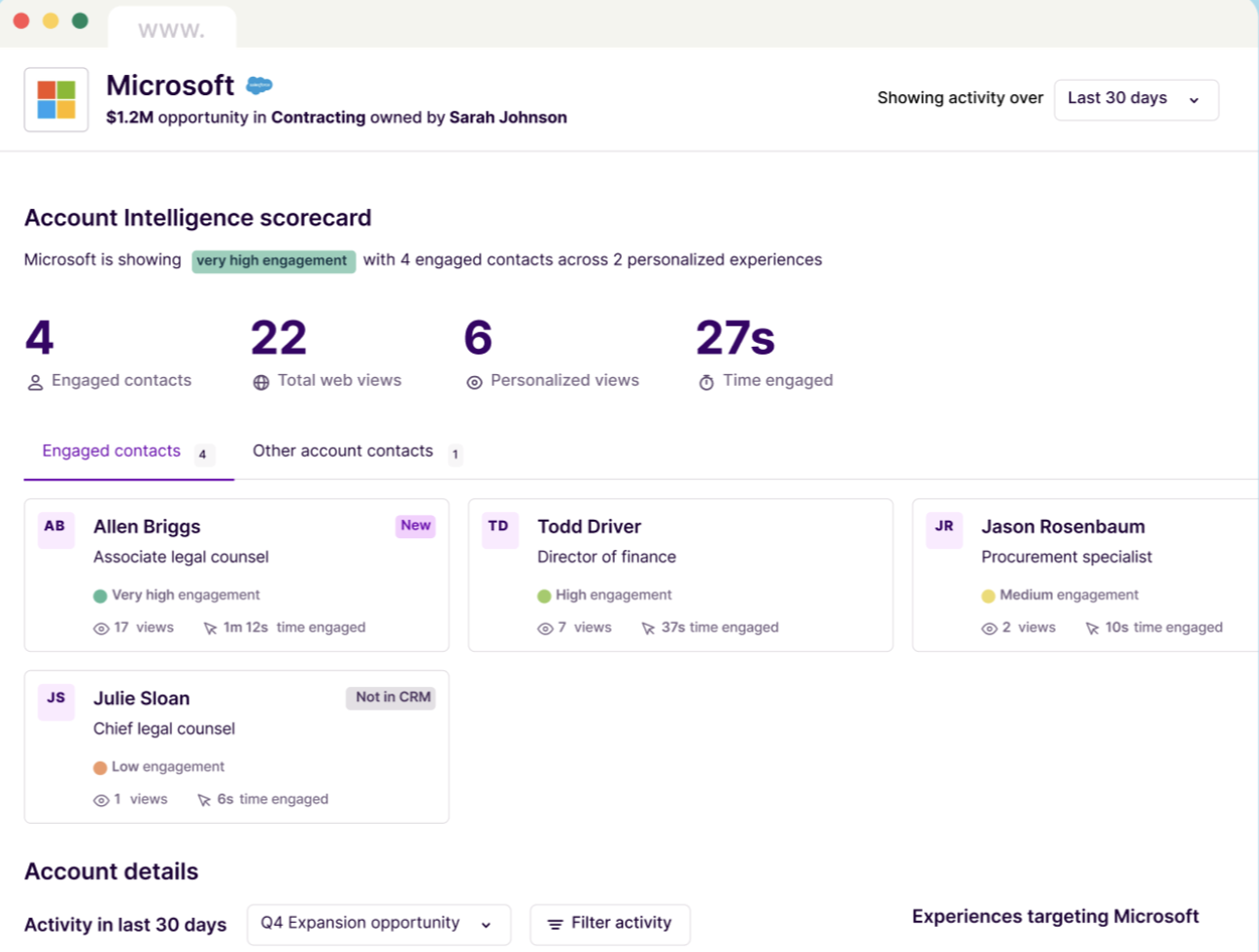Click the 6 Personalized views number
1259x952 pixels.
pos(478,338)
